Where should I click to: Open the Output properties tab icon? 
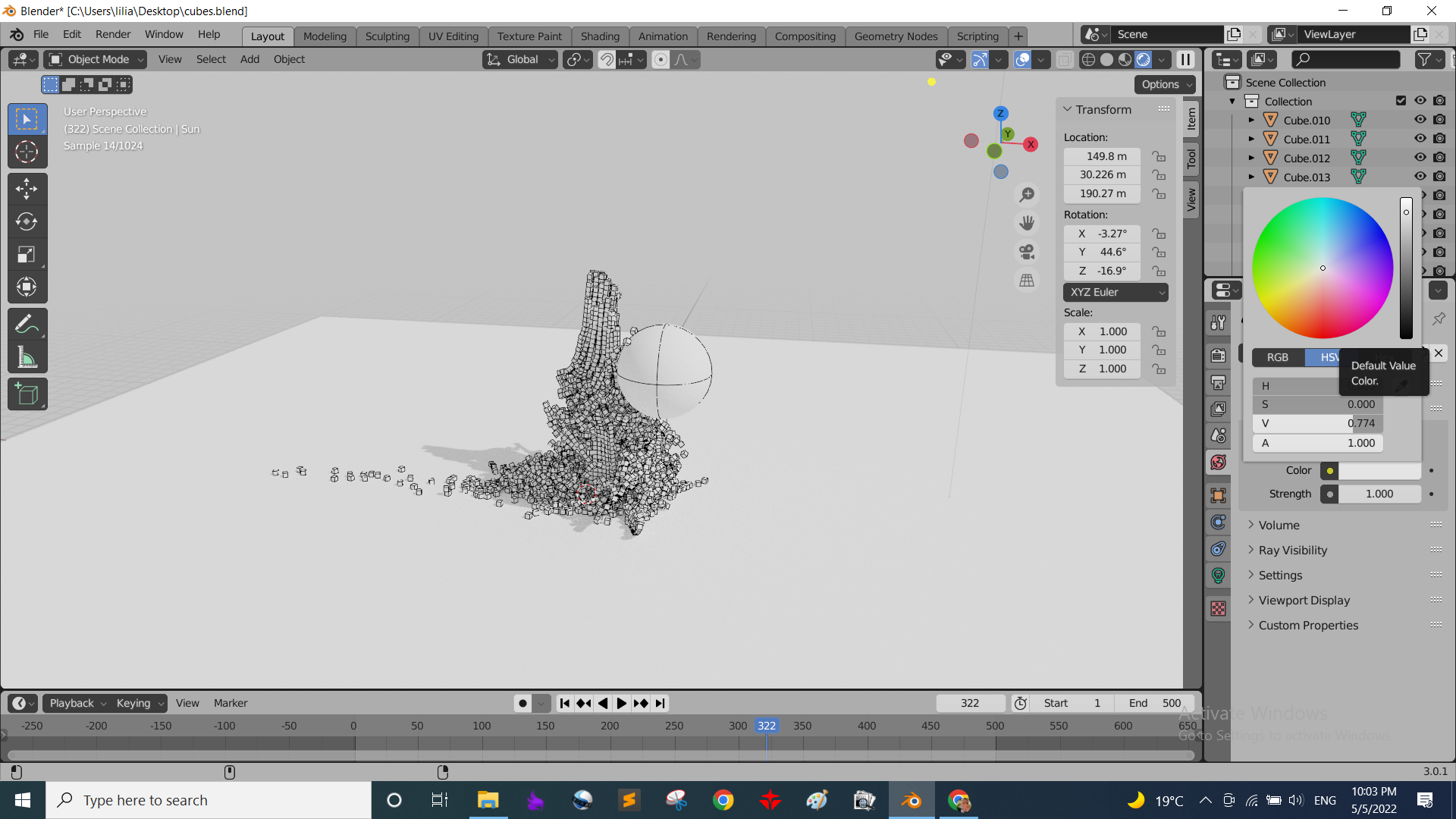pos(1218,382)
